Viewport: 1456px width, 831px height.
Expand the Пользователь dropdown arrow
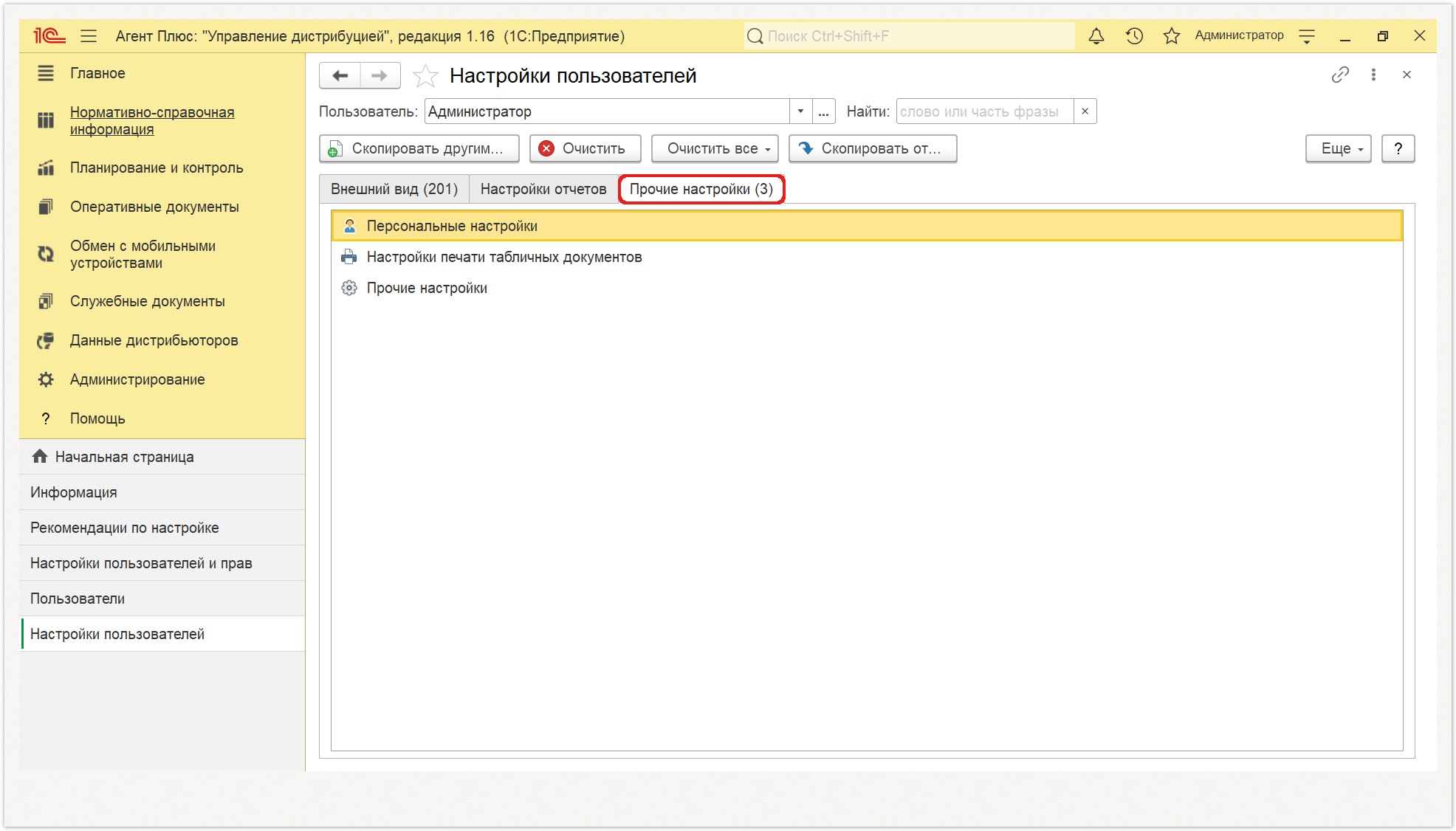click(800, 111)
